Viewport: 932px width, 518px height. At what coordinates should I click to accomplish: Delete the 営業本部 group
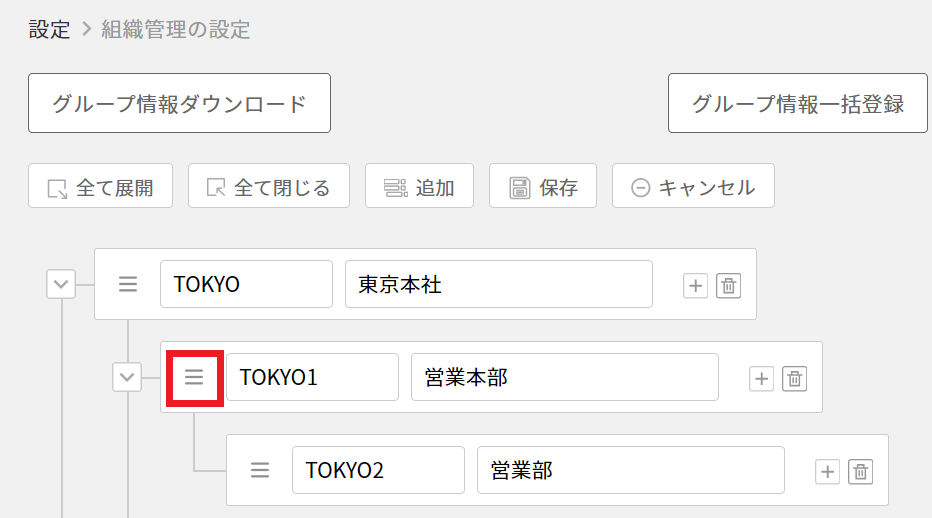pos(795,378)
